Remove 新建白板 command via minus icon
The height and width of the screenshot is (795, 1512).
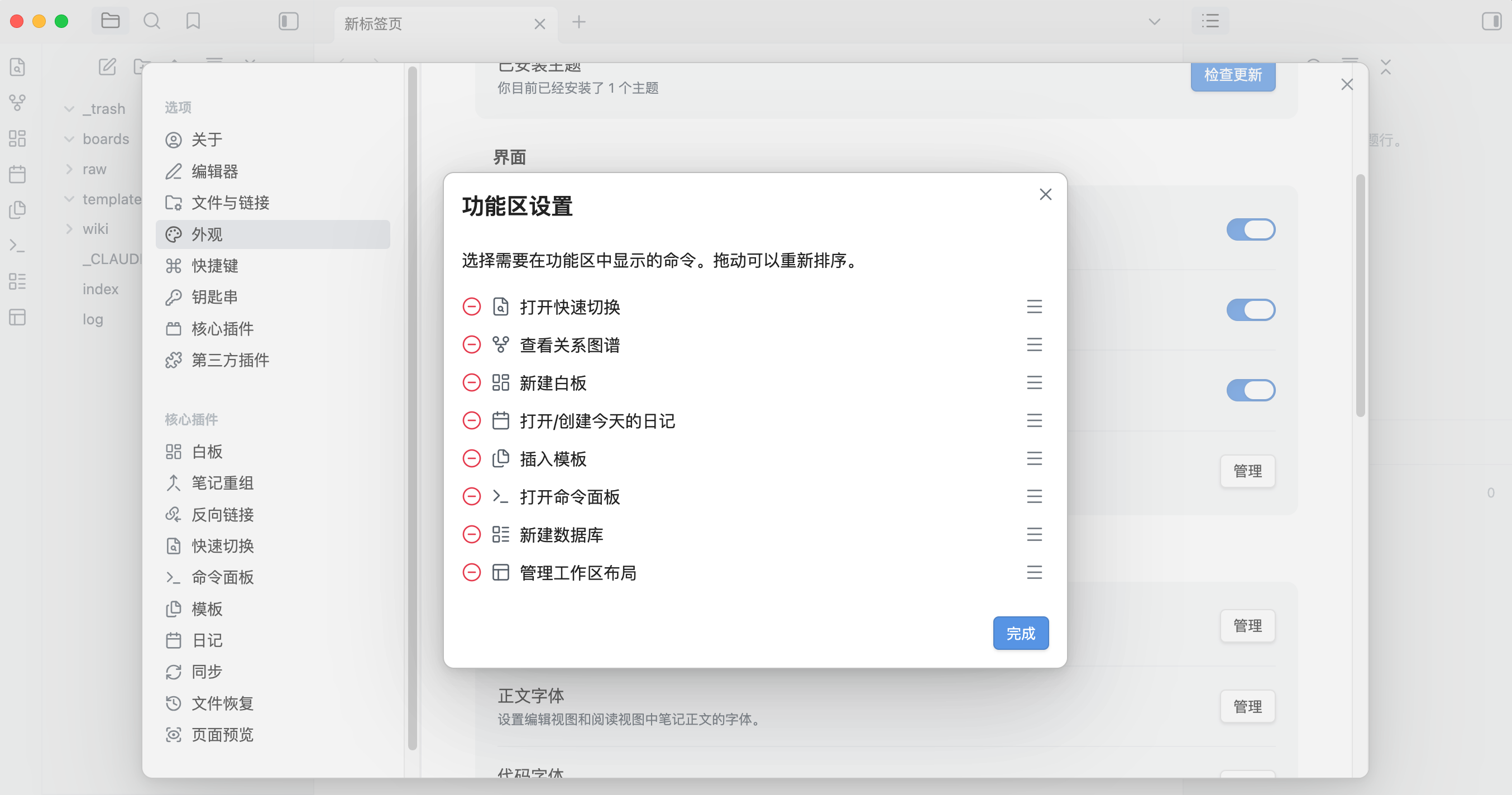pos(471,382)
